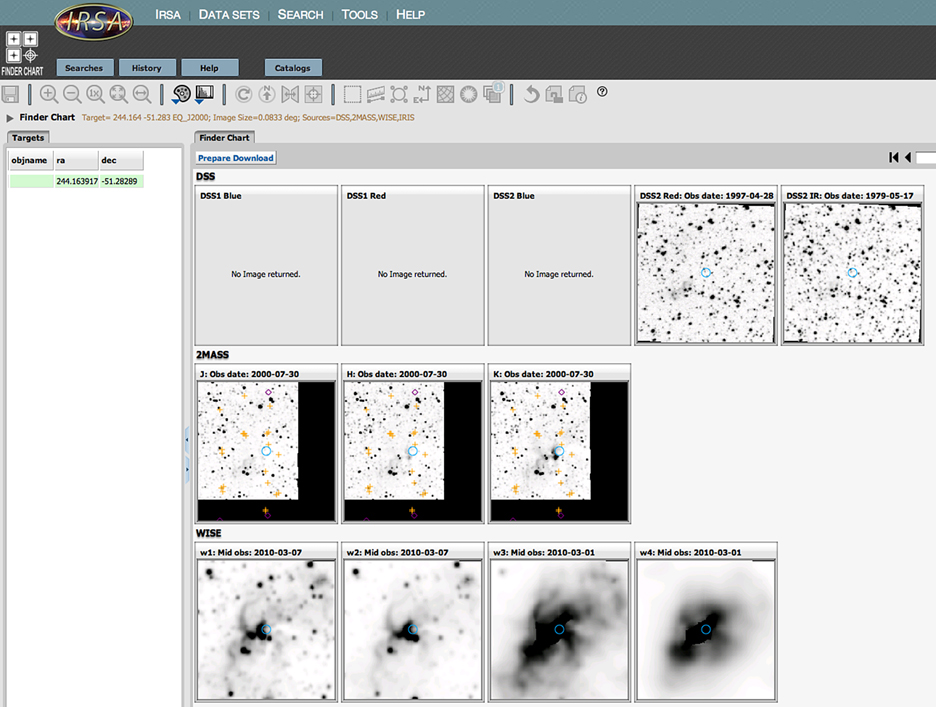Click the Save image disk icon
The image size is (936, 707).
[11, 95]
